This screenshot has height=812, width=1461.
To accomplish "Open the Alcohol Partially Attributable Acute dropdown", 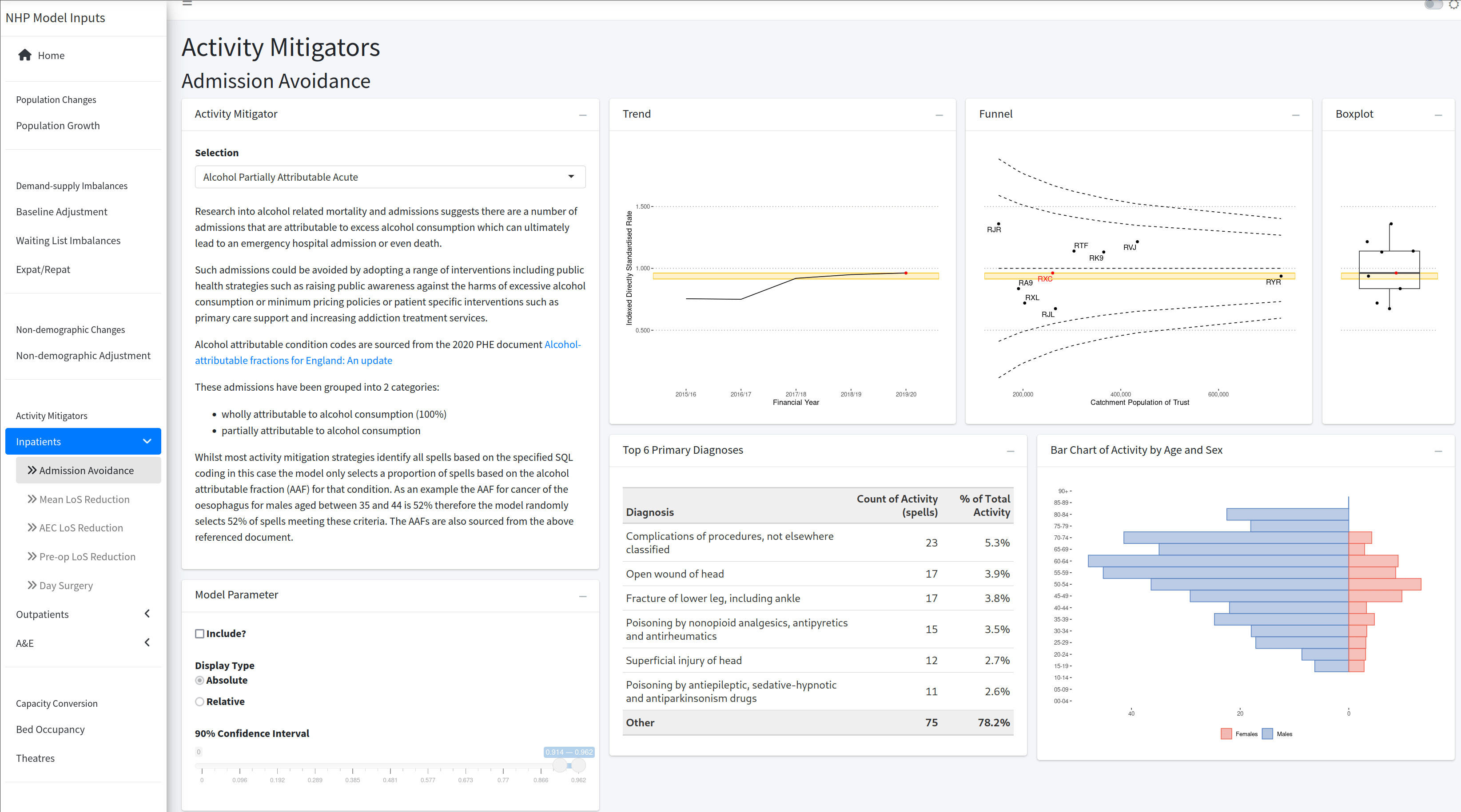I will [x=390, y=177].
